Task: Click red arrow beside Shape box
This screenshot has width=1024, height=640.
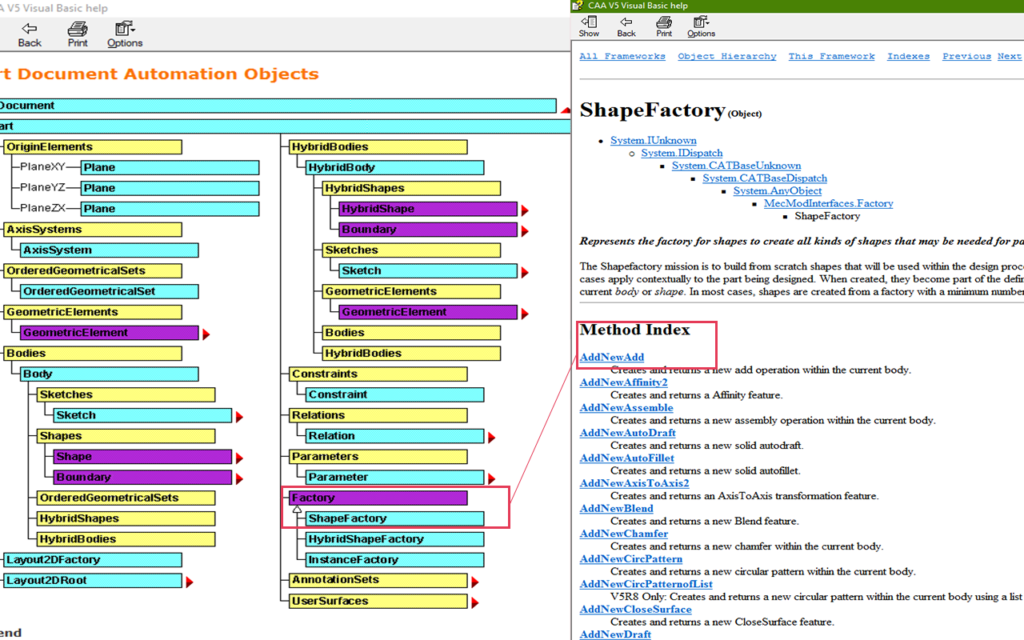Action: (239, 458)
